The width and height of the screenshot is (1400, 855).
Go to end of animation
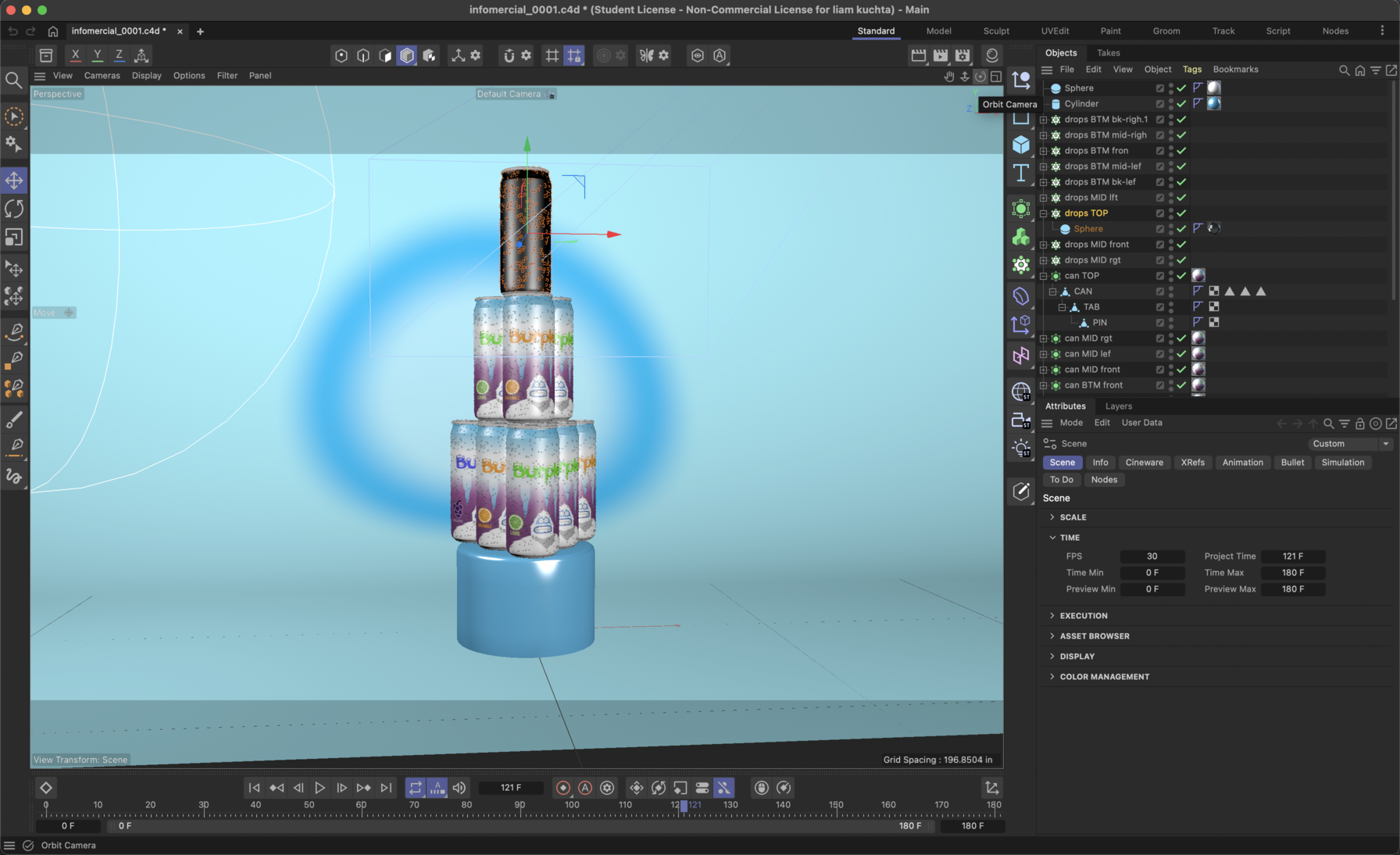point(386,788)
